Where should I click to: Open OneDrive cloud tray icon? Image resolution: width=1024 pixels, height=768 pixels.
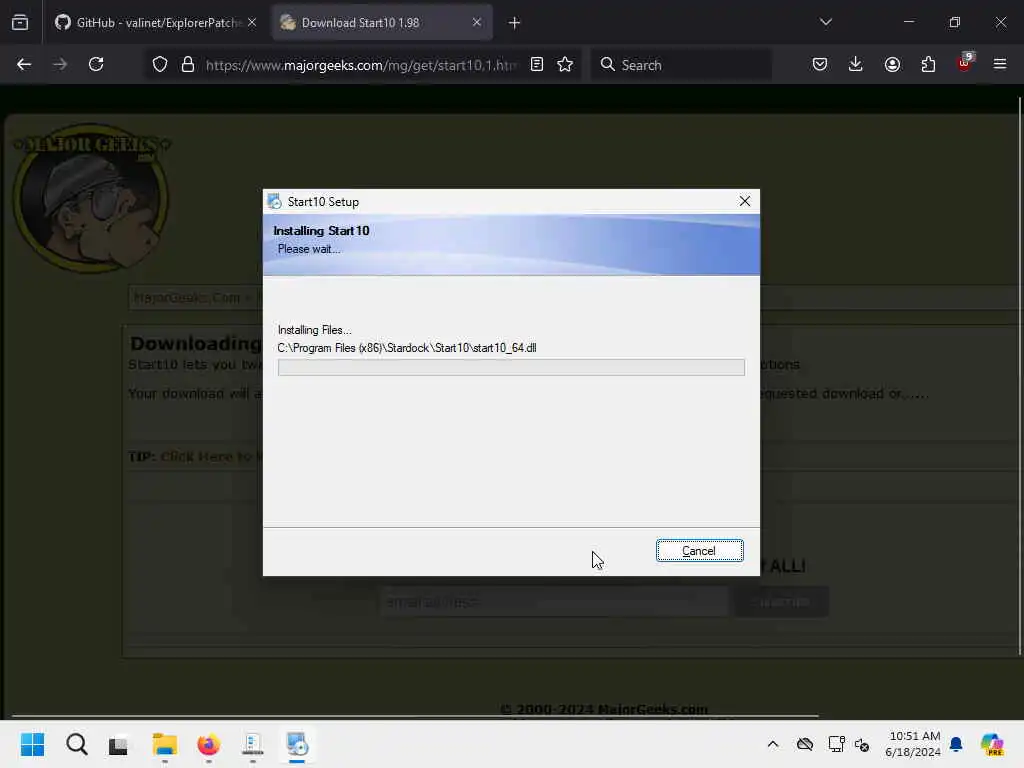[x=805, y=744]
